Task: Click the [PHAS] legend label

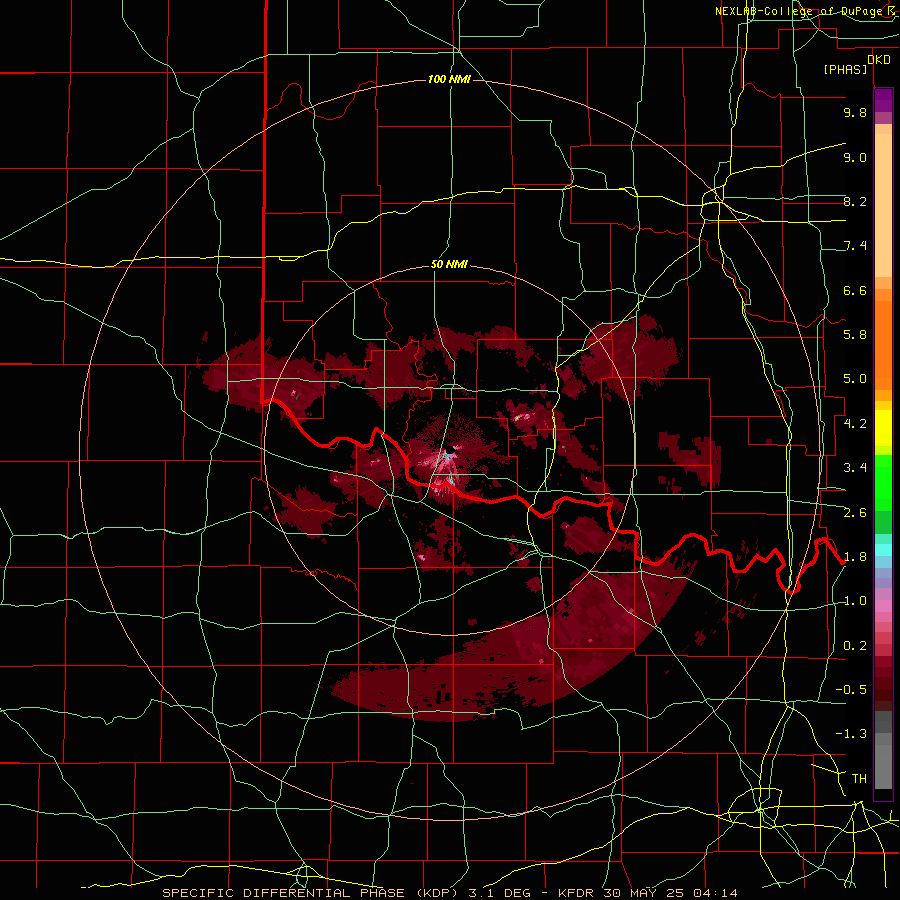Action: pyautogui.click(x=845, y=70)
